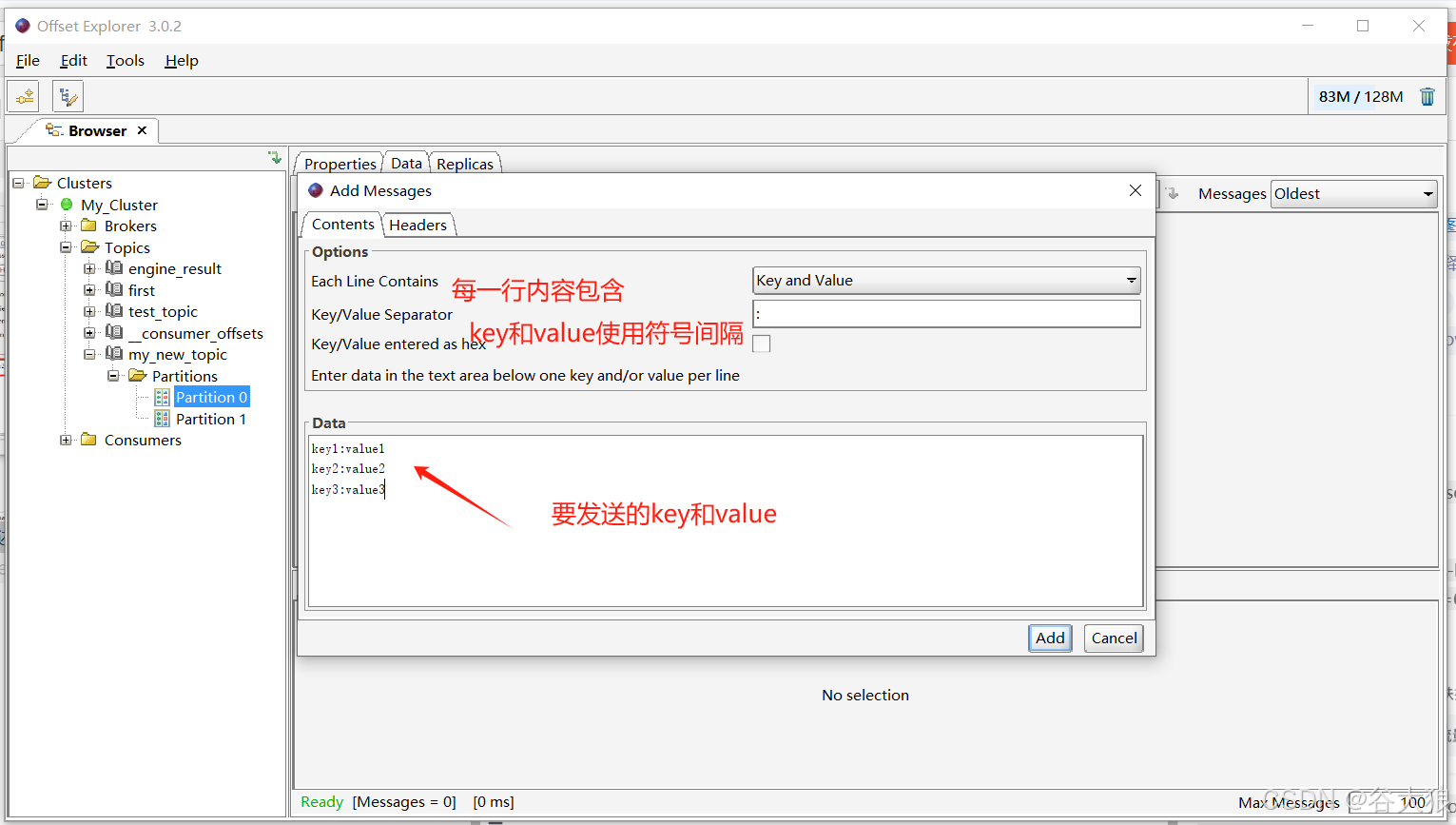The width and height of the screenshot is (1456, 825).
Task: Expand the Consumers tree node
Action: 66,440
